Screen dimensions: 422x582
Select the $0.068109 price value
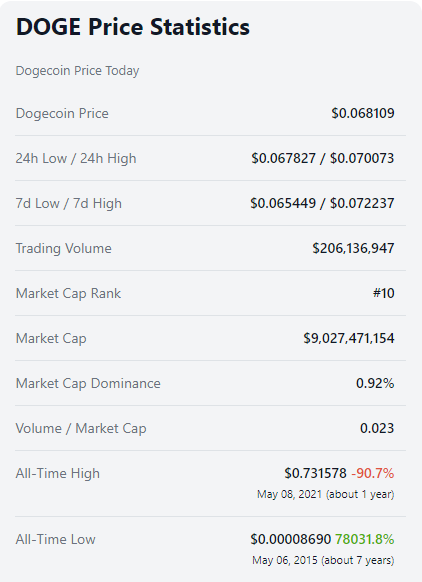[363, 113]
